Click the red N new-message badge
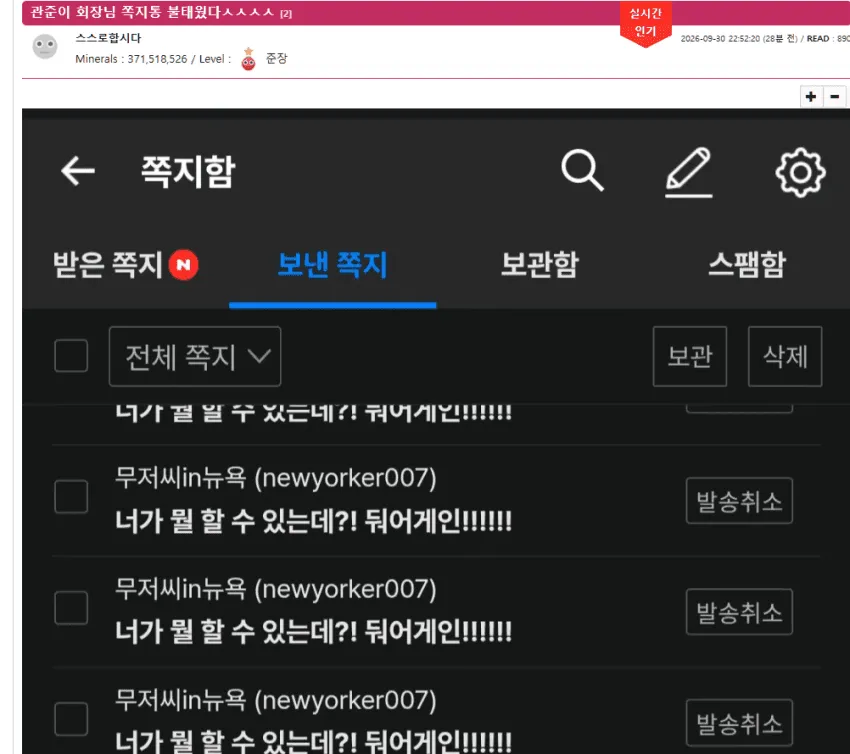 point(183,265)
